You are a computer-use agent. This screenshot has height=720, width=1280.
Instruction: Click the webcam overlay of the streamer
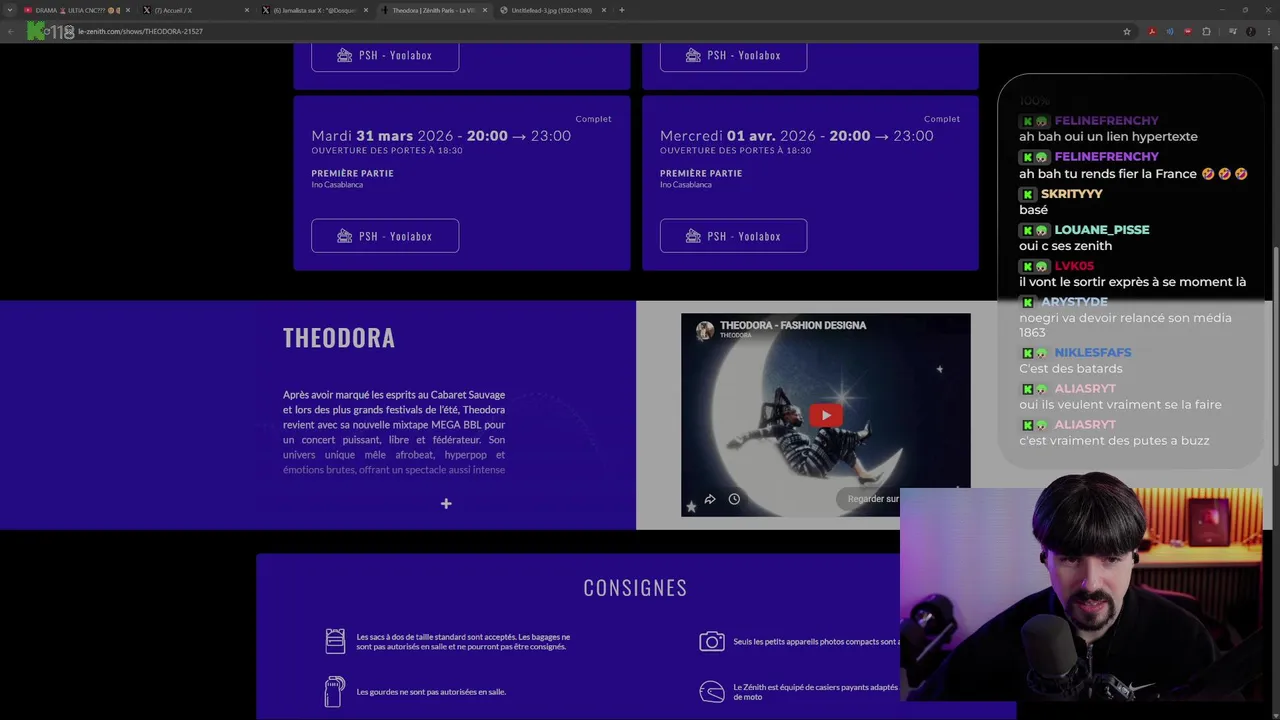pos(1081,594)
